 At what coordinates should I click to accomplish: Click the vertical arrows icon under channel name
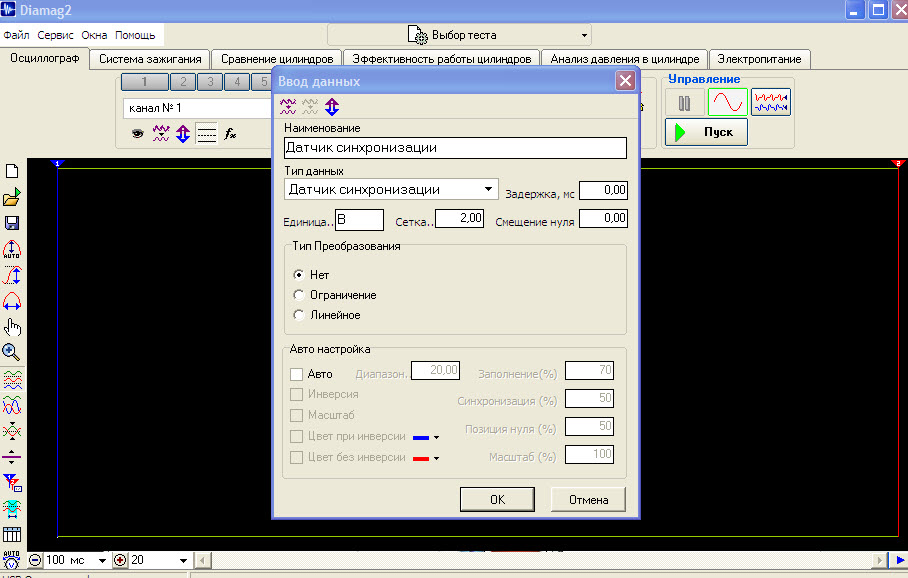tap(183, 134)
